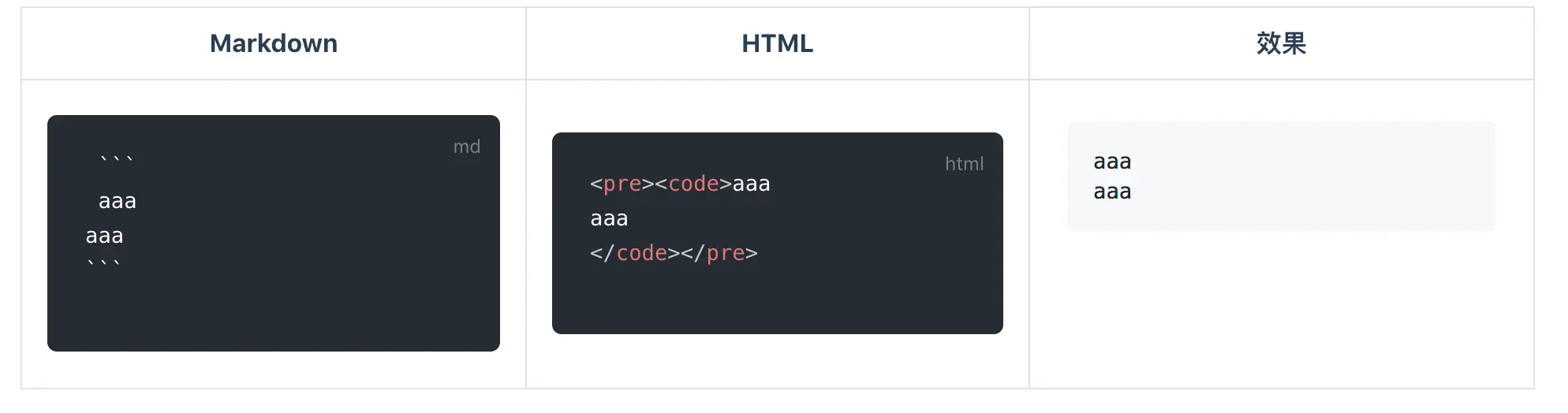Viewport: 1568px width, 413px height.
Task: Click the md language label
Action: (x=467, y=147)
